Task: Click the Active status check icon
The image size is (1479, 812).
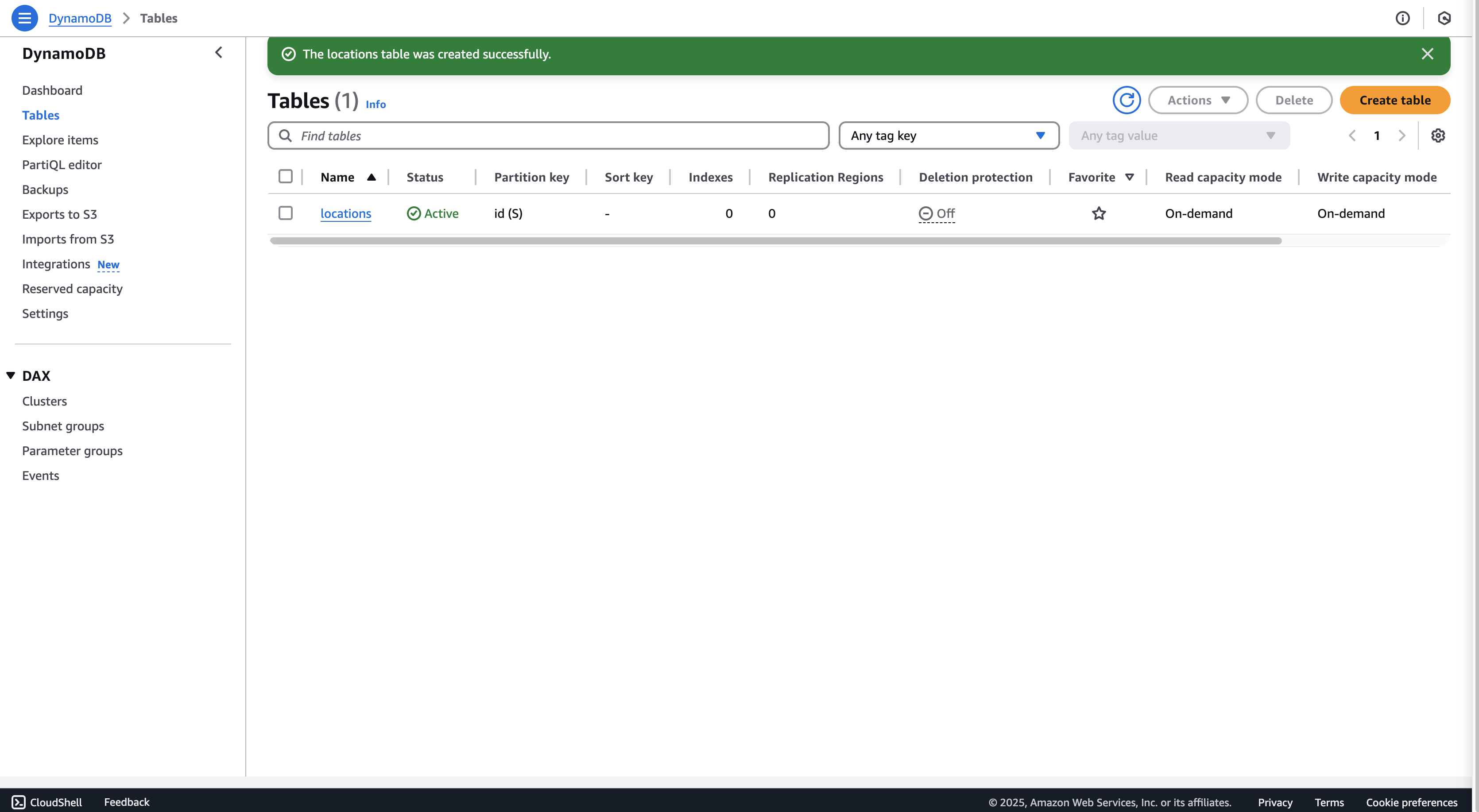Action: 414,213
